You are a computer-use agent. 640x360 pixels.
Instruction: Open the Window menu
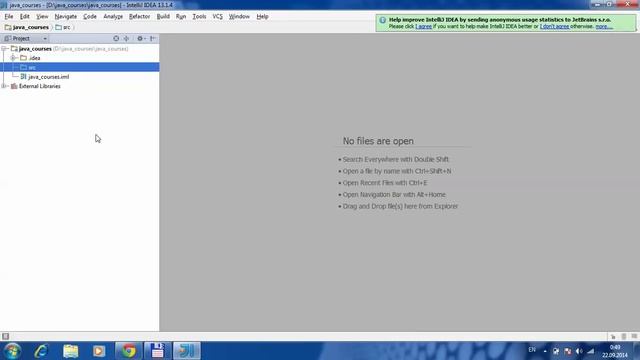click(239, 17)
